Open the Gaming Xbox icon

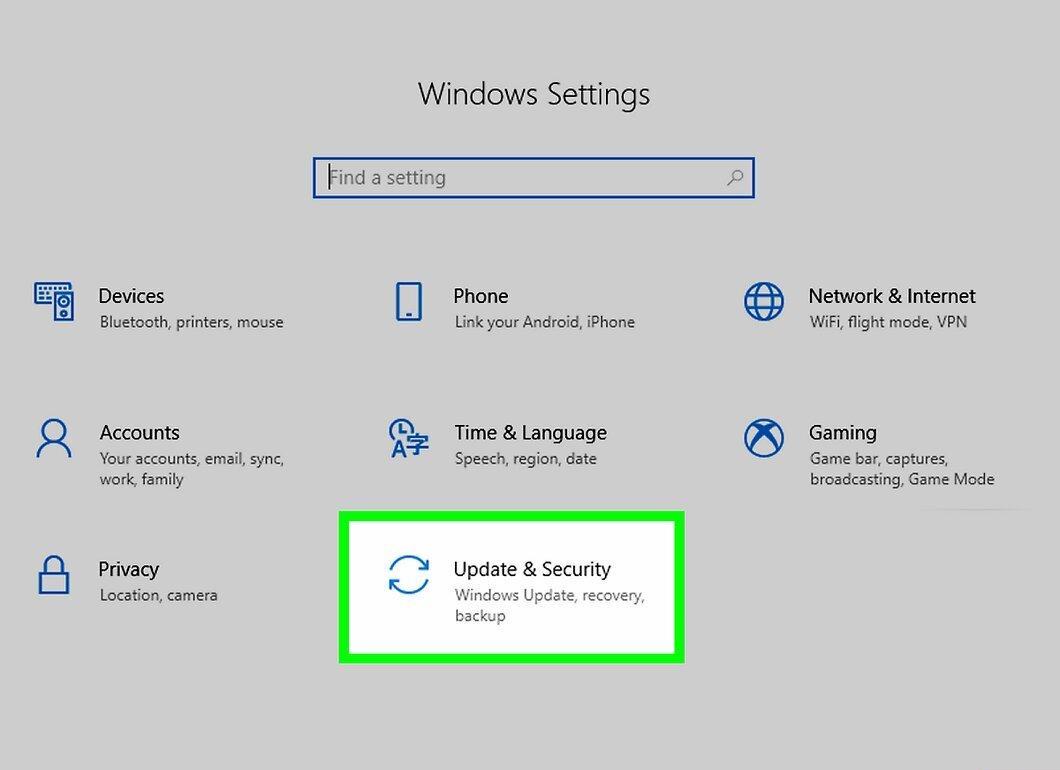coord(764,438)
